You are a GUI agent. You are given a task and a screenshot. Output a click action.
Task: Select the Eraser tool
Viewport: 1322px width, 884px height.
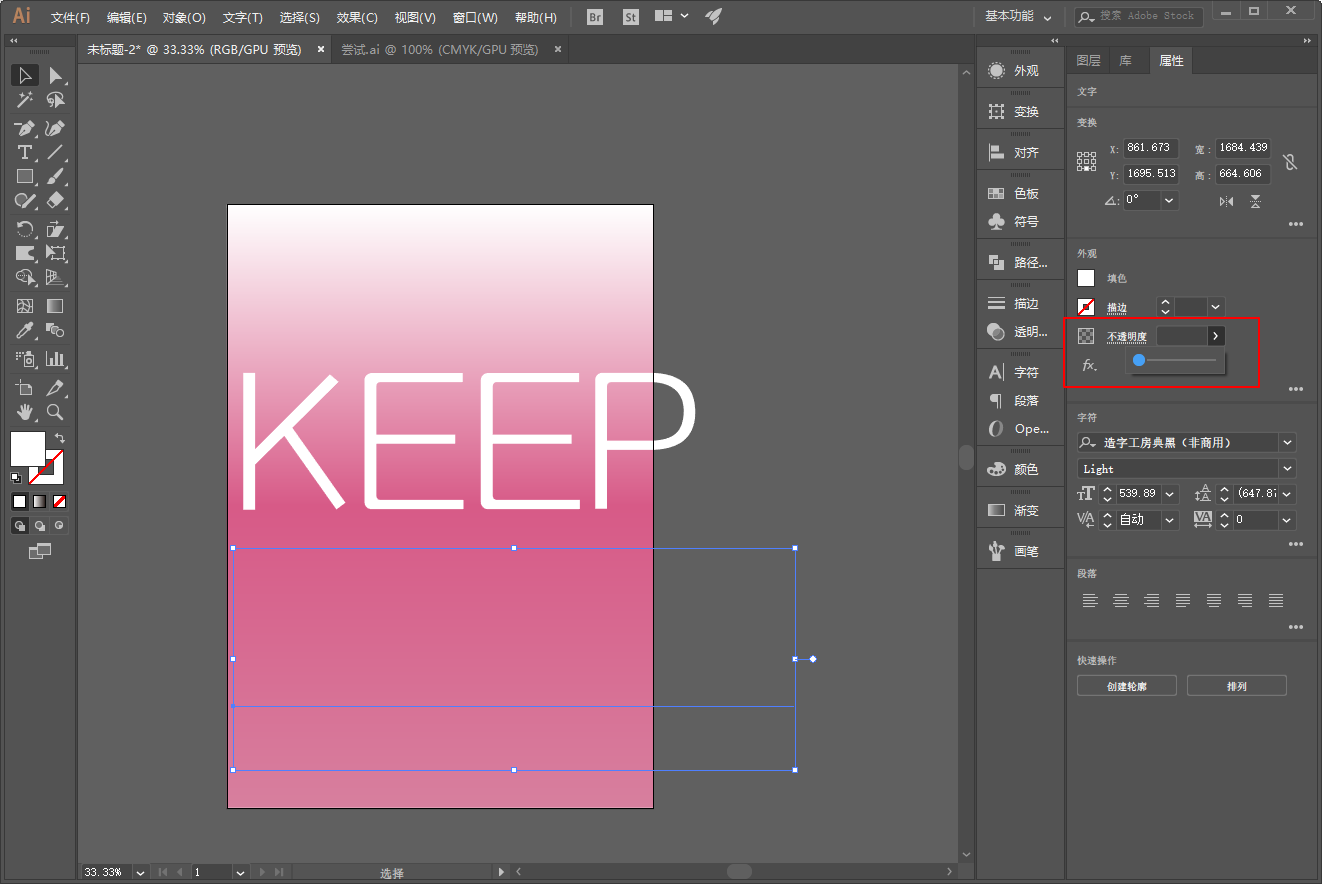(x=56, y=200)
